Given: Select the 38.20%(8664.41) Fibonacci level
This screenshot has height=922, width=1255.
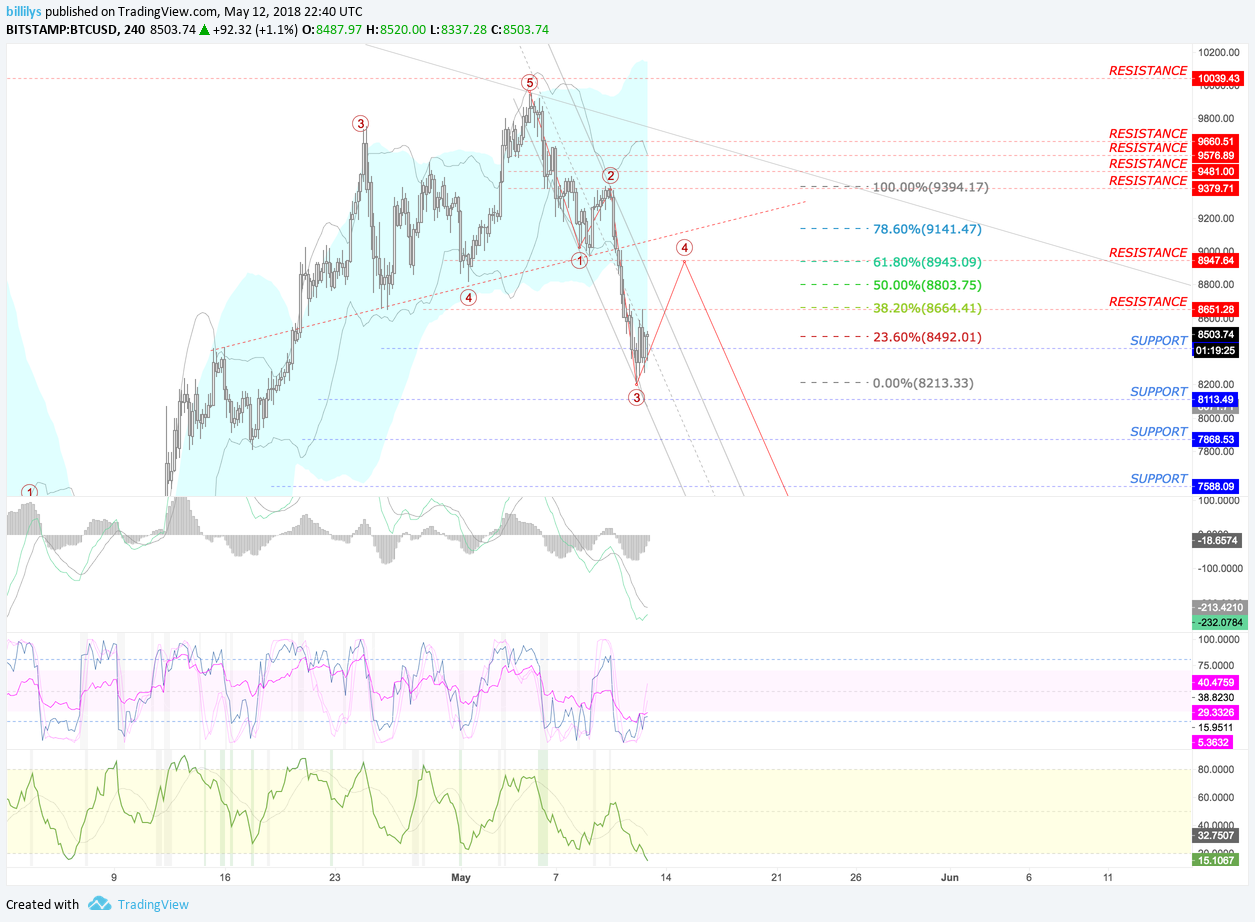Looking at the screenshot, I should tap(927, 308).
